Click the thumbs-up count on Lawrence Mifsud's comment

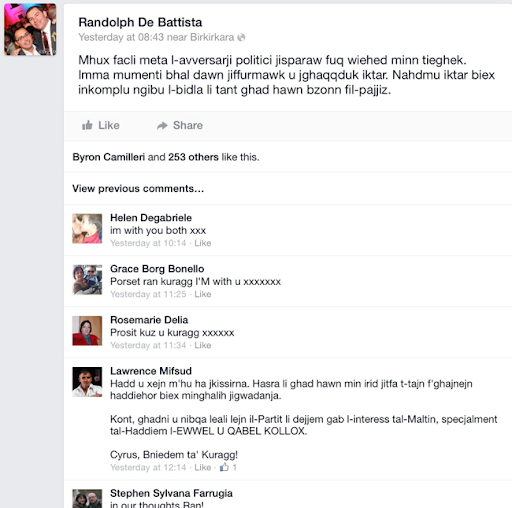[228, 467]
